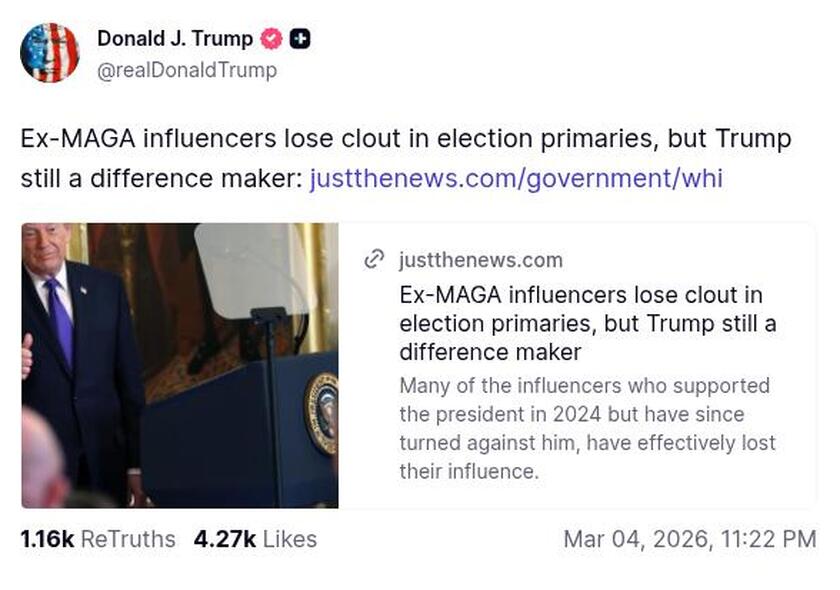This screenshot has height=590, width=840.
Task: Click the chain link icon on the preview card
Action: click(373, 260)
